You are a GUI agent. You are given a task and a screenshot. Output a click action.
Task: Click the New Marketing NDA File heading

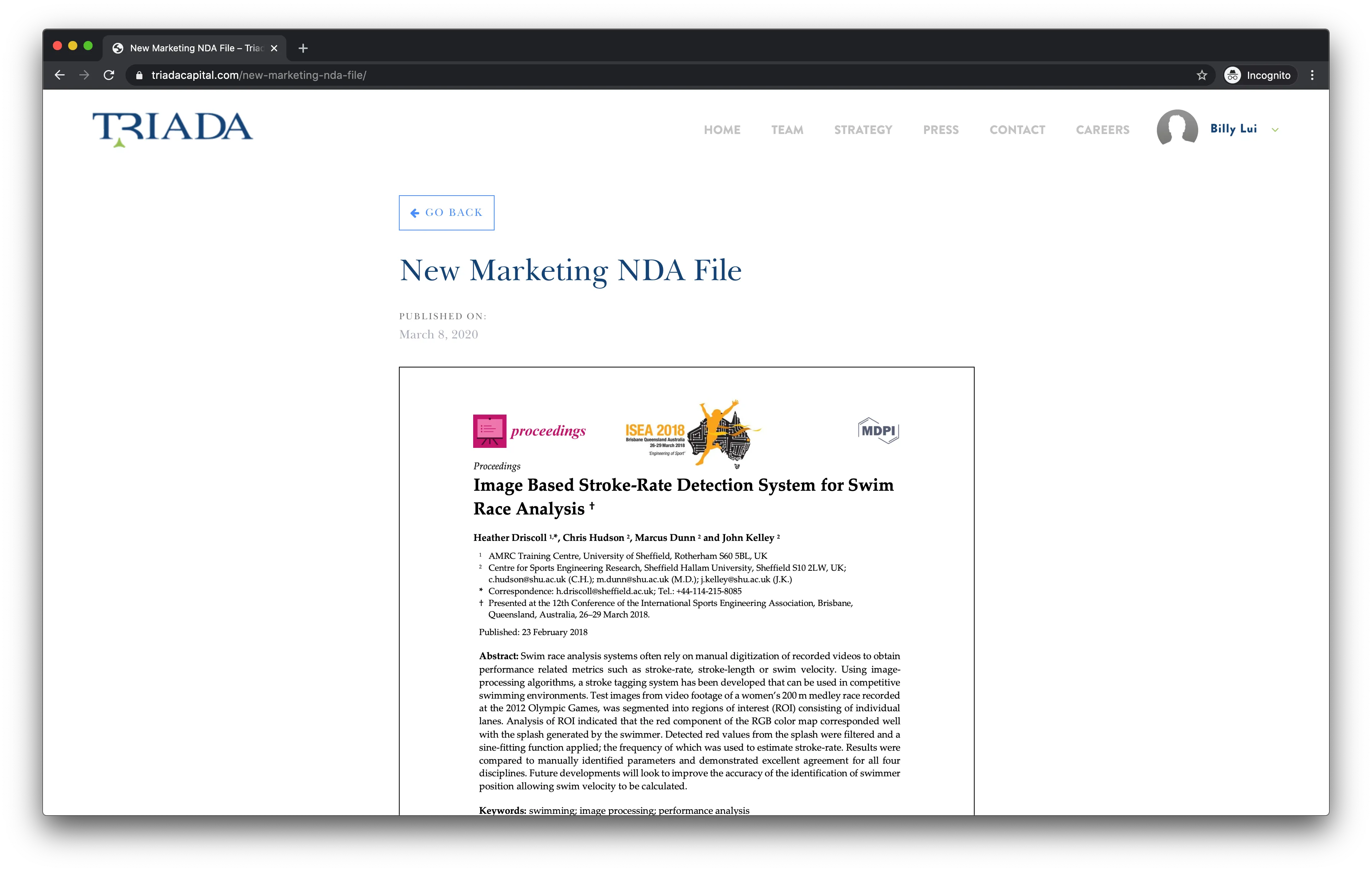point(570,271)
